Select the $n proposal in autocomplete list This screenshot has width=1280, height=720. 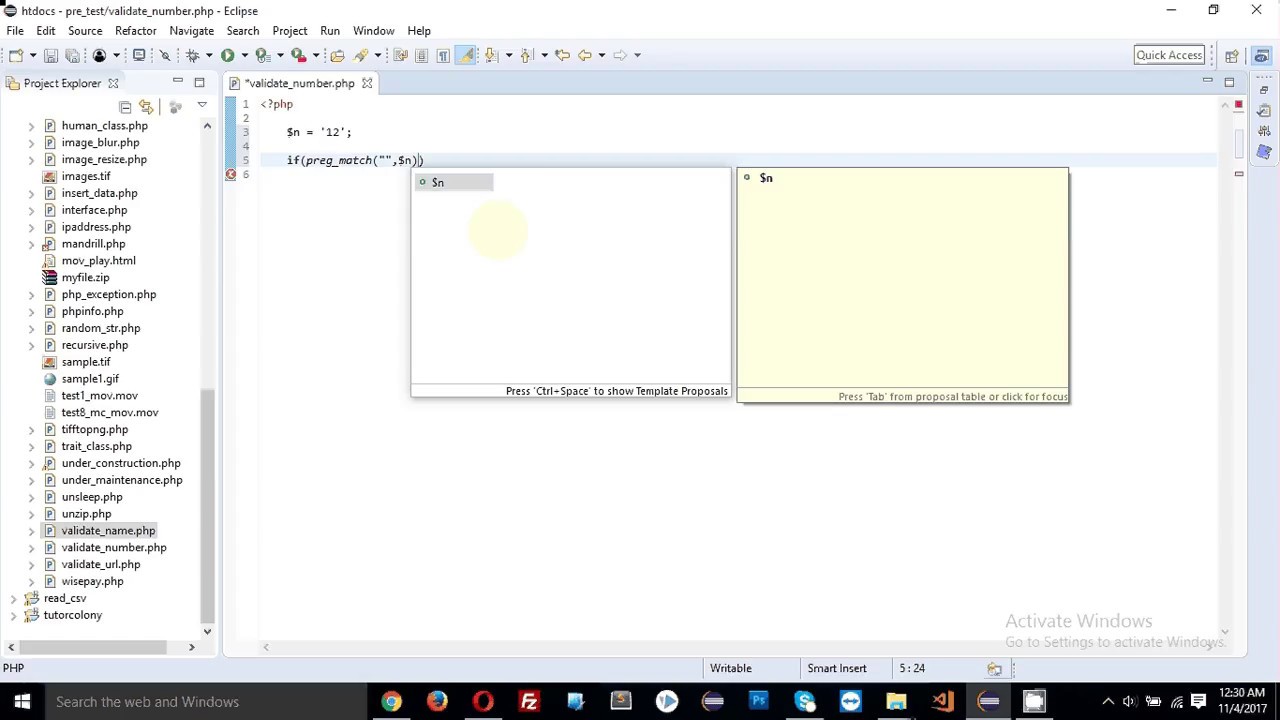point(455,182)
